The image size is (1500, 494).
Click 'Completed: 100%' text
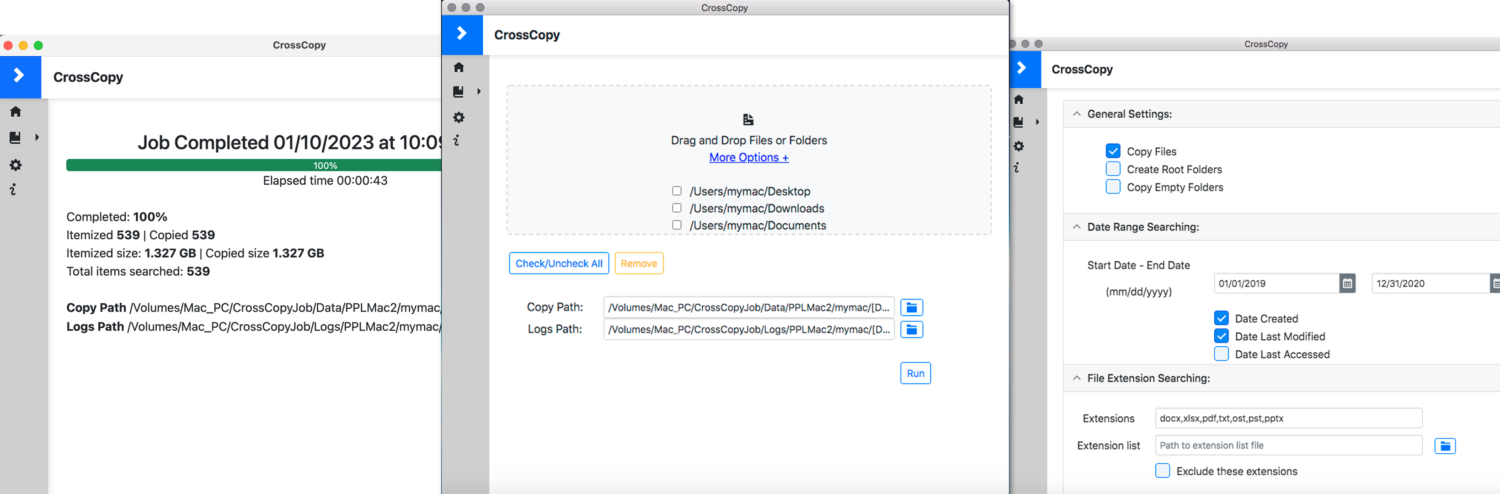tap(117, 217)
